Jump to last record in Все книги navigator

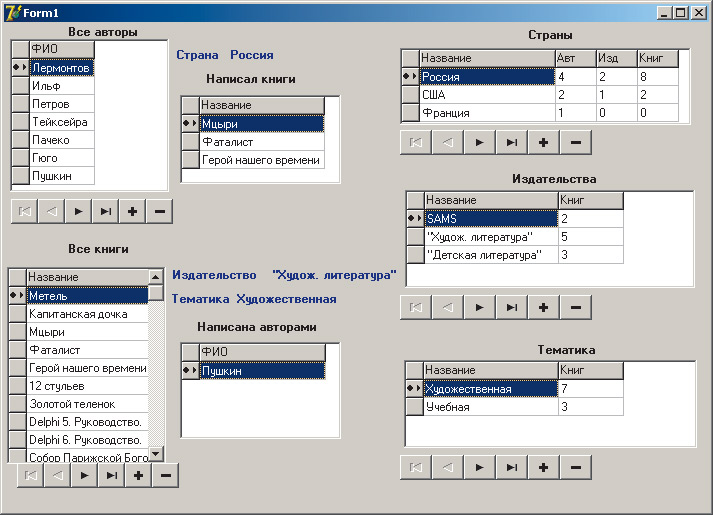click(x=111, y=475)
